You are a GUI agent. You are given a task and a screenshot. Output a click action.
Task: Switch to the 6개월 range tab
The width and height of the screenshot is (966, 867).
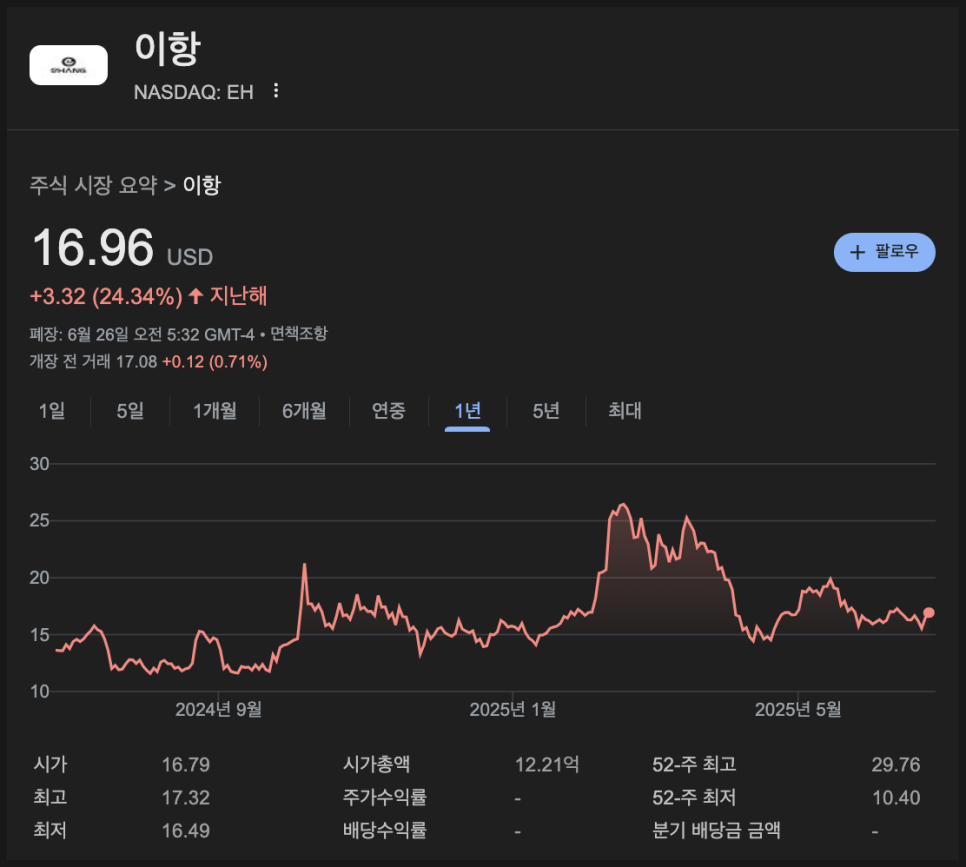click(304, 410)
